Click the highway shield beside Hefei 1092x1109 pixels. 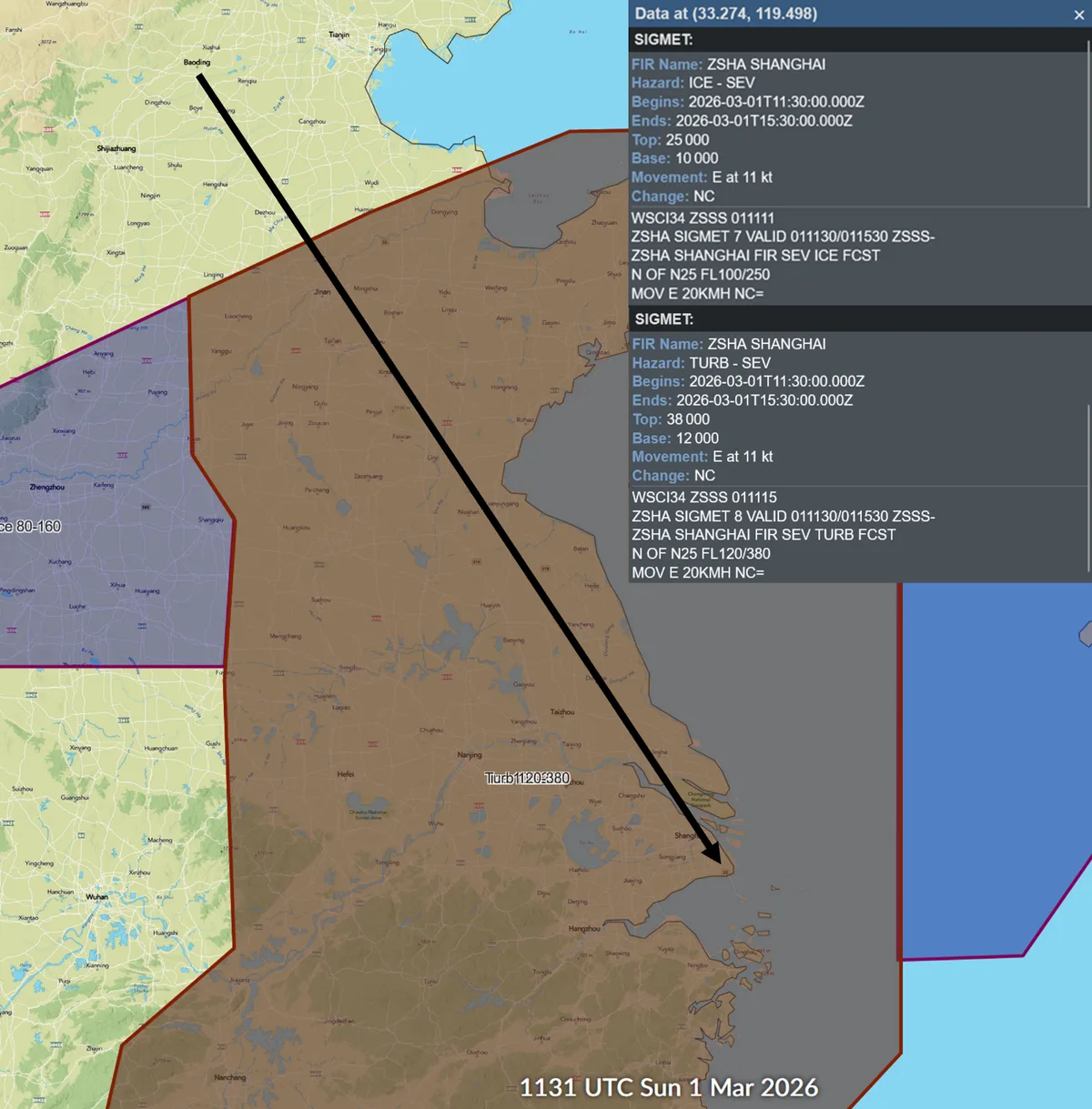372,743
